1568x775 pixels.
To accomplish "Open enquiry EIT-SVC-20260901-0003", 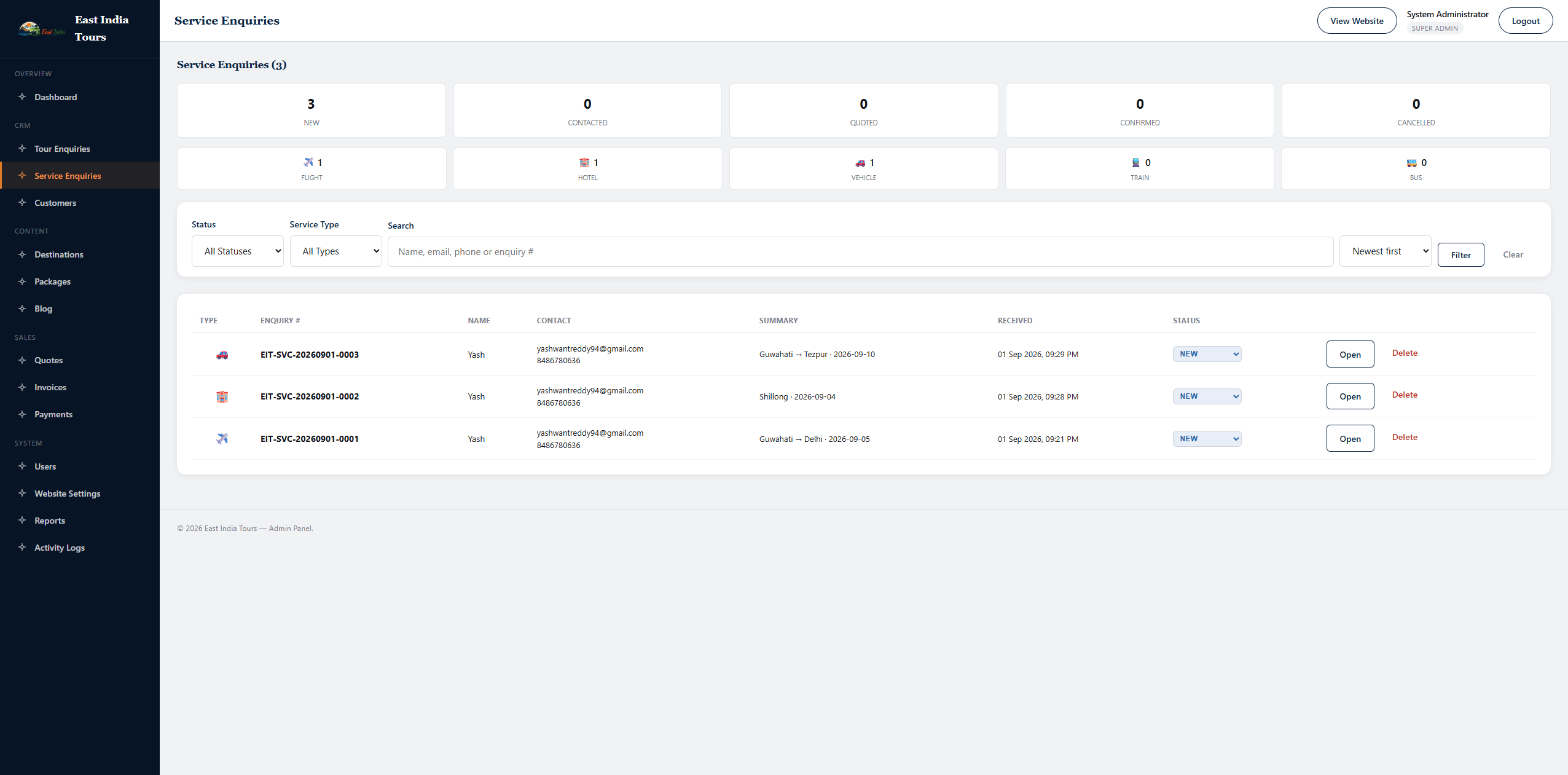I will coord(1350,355).
